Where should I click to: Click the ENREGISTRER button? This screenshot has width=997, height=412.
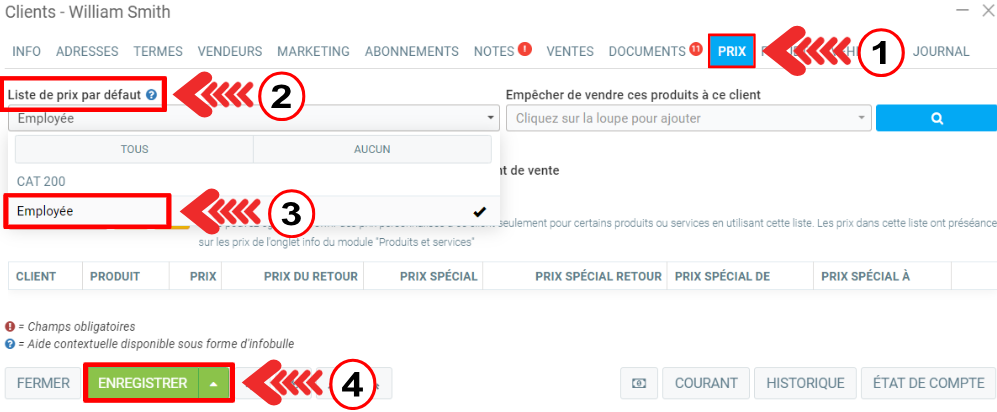143,383
